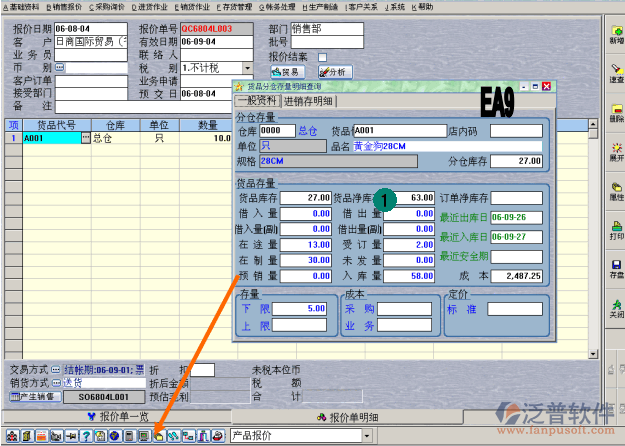Expand the 产品报价 dropdown at bottom
The height and width of the screenshot is (446, 625).
tap(367, 435)
